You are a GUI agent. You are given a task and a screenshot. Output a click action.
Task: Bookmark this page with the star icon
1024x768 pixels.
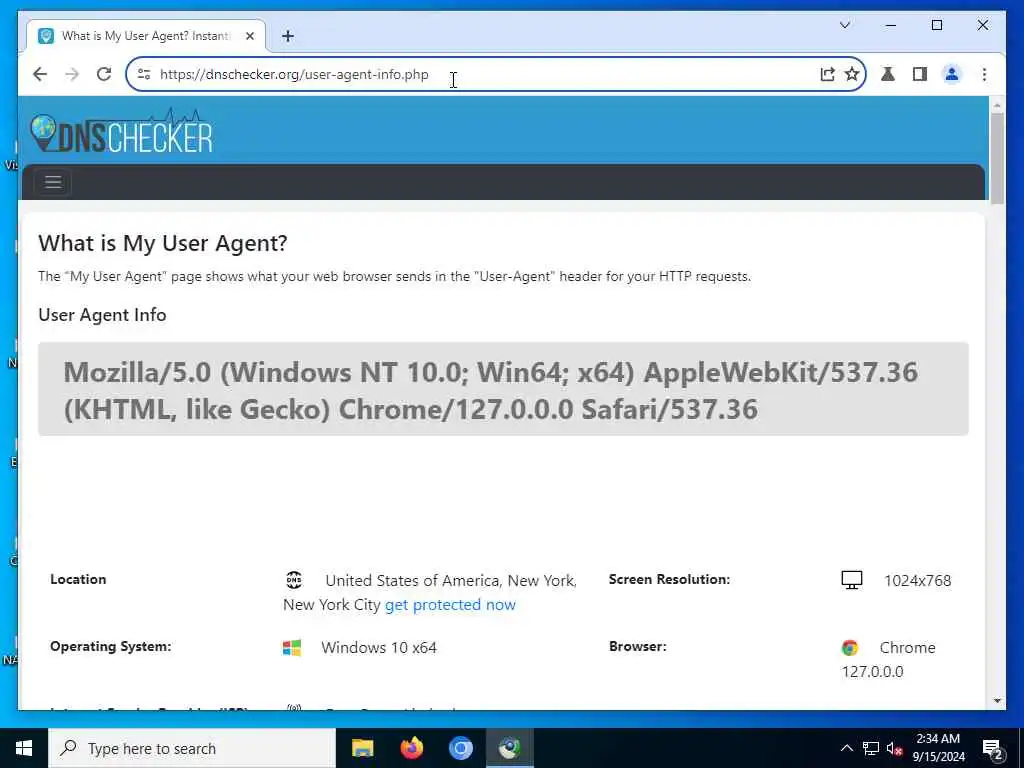point(852,74)
